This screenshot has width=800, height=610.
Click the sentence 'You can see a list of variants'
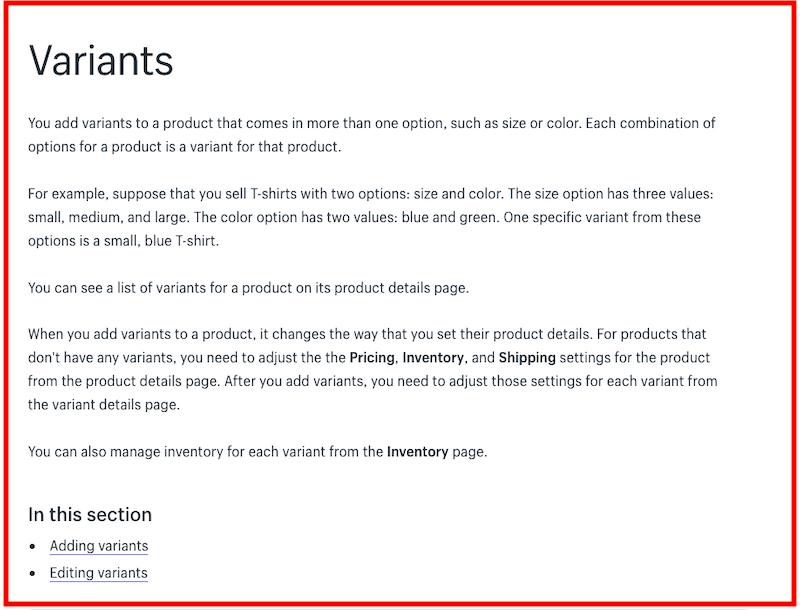point(248,288)
